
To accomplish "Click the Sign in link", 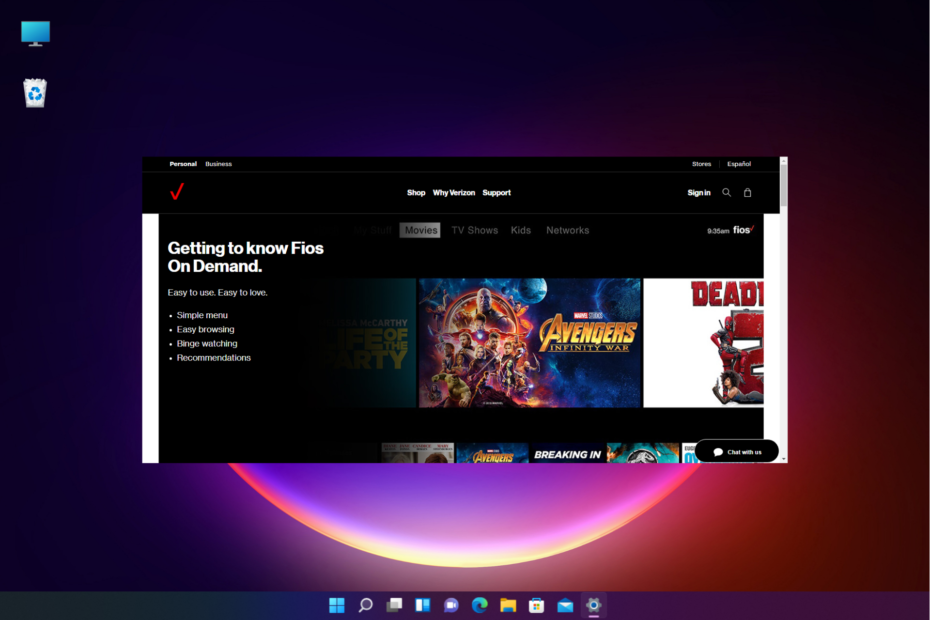I will coord(699,193).
